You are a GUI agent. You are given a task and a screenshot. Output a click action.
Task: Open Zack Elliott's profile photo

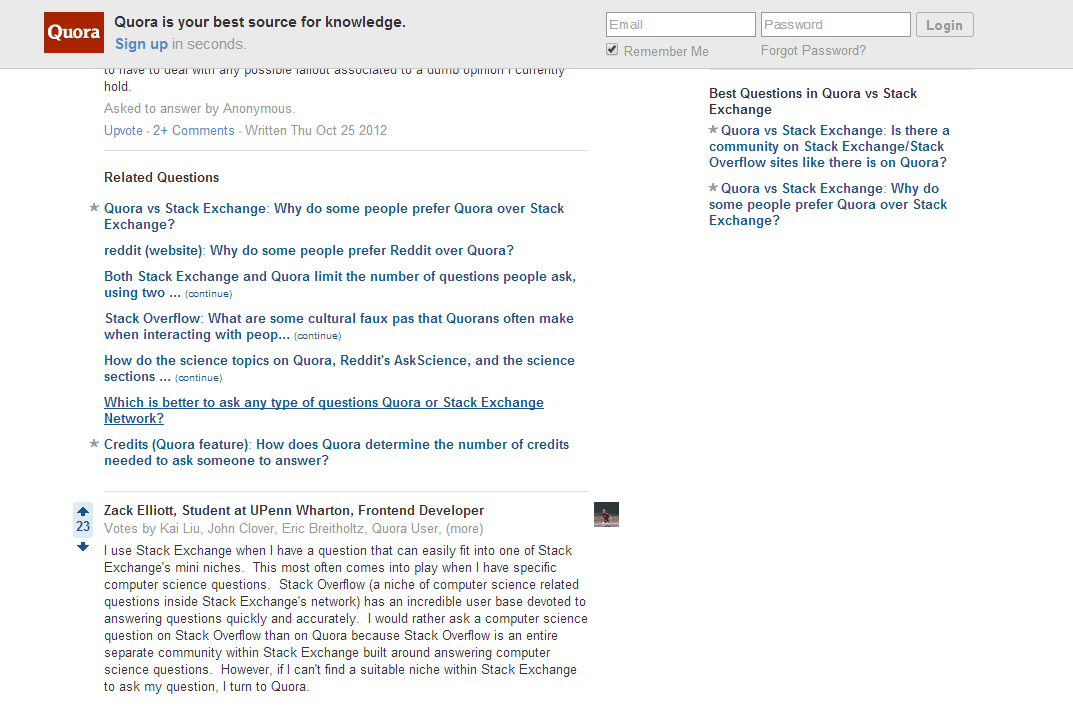[x=606, y=514]
